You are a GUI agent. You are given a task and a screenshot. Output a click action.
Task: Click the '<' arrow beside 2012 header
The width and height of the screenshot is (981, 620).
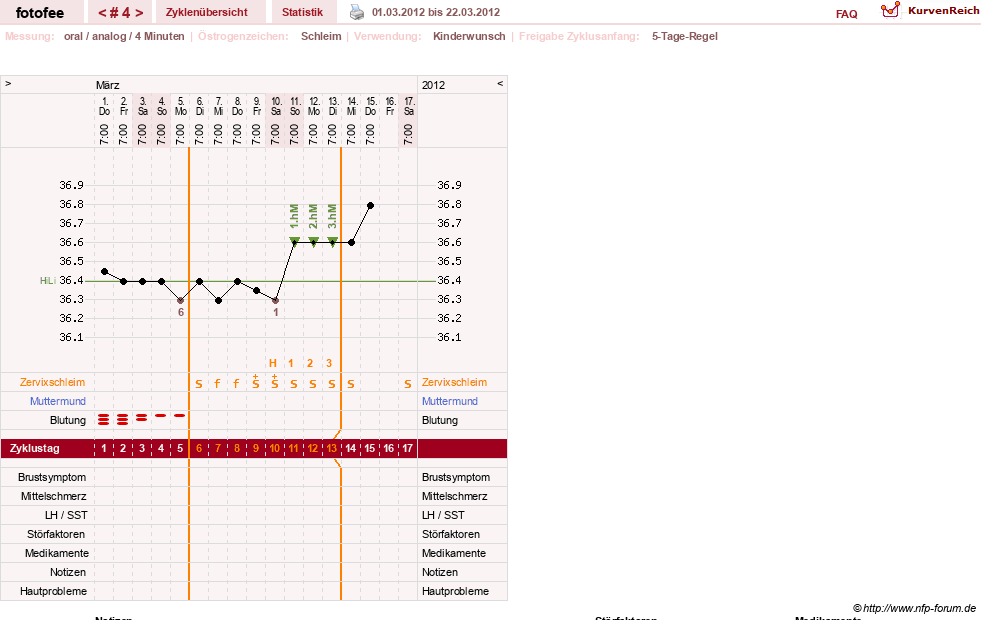500,83
